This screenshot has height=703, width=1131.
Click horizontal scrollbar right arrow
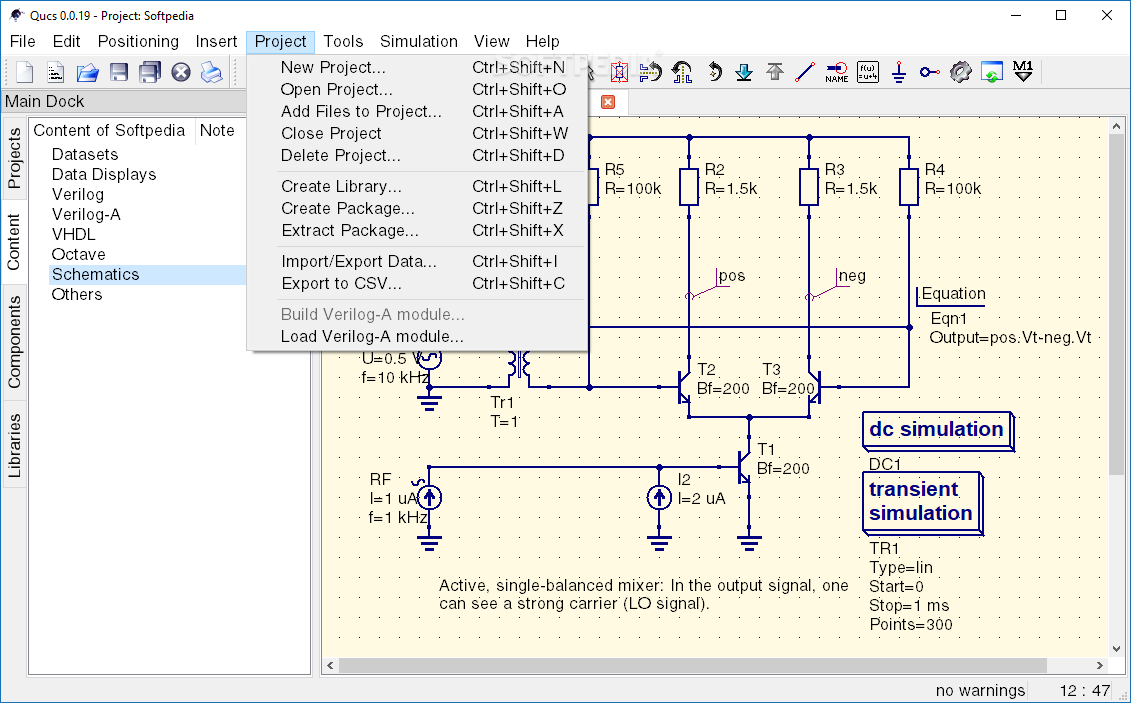point(1100,666)
